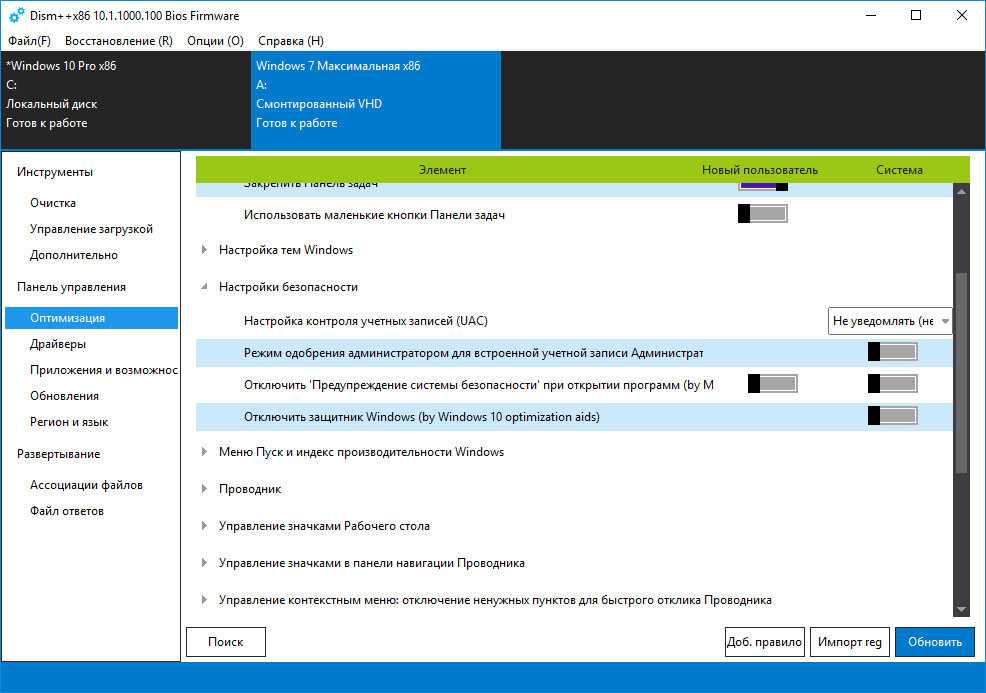
Task: Click the Обновить button
Action: coord(934,642)
